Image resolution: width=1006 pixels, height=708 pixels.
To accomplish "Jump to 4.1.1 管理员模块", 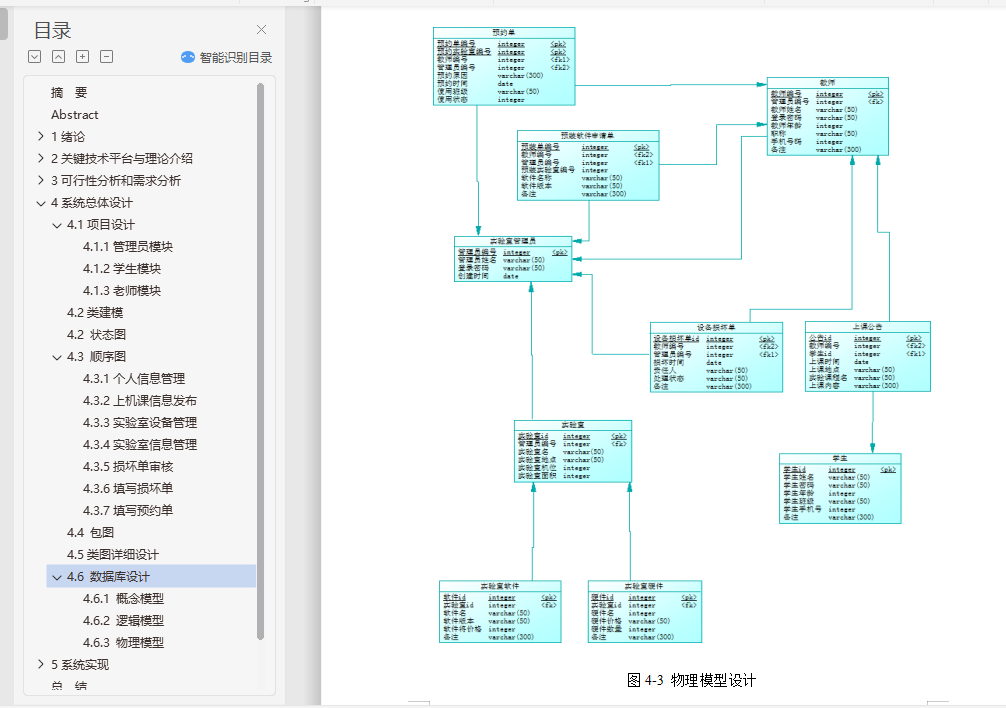I will pos(128,246).
